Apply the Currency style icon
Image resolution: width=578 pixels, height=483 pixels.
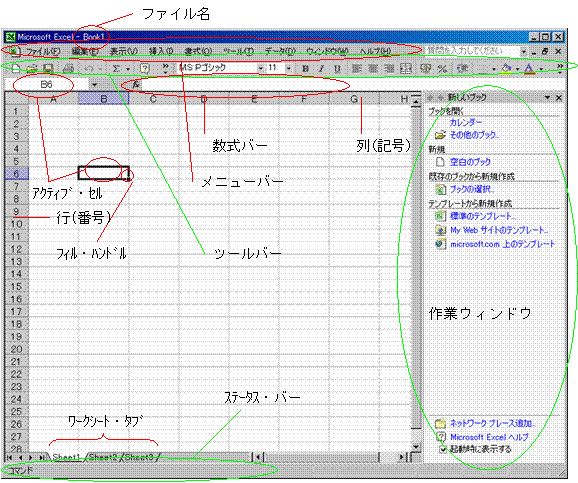coord(425,69)
